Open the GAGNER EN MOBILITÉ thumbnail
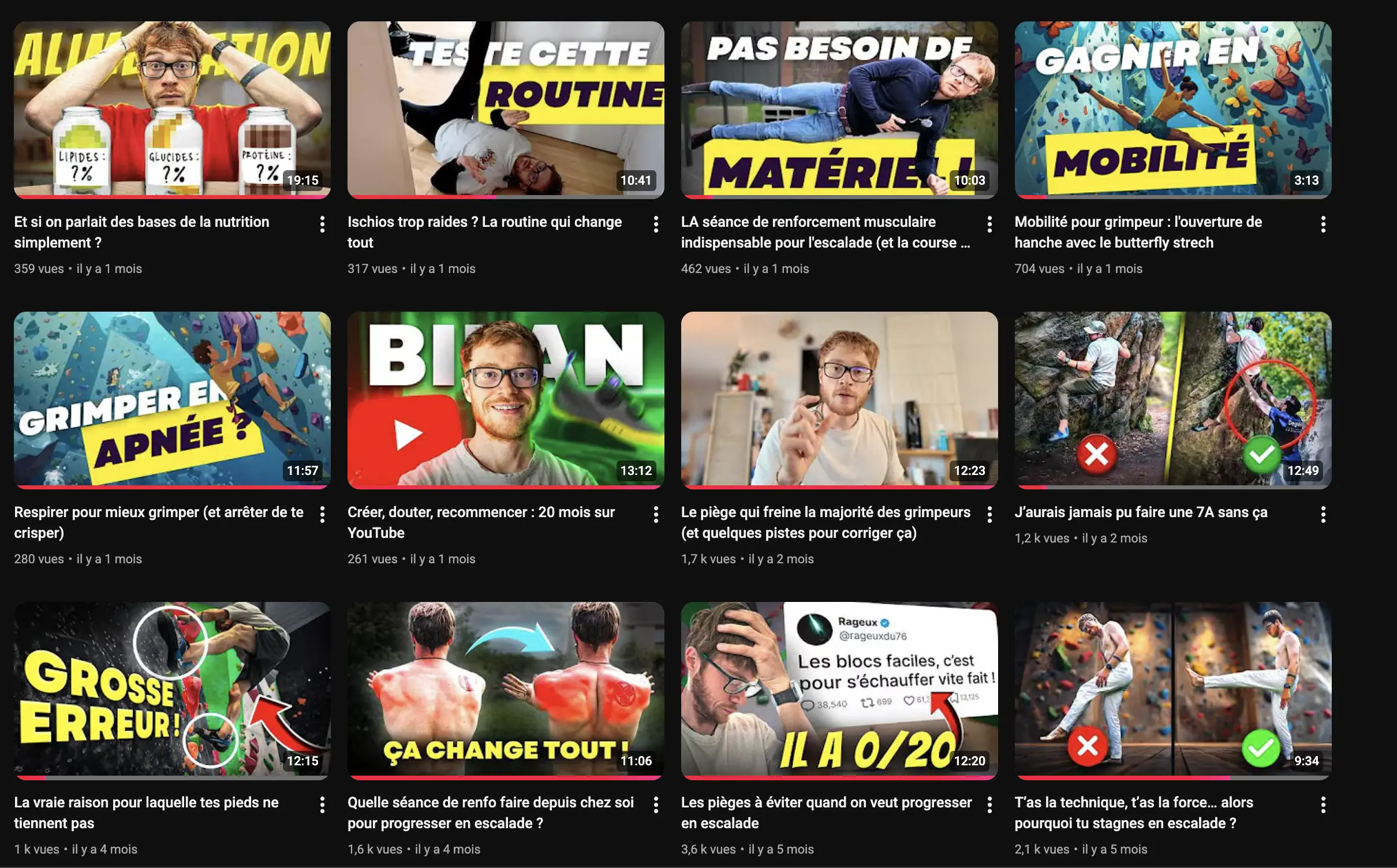 coord(1173,110)
